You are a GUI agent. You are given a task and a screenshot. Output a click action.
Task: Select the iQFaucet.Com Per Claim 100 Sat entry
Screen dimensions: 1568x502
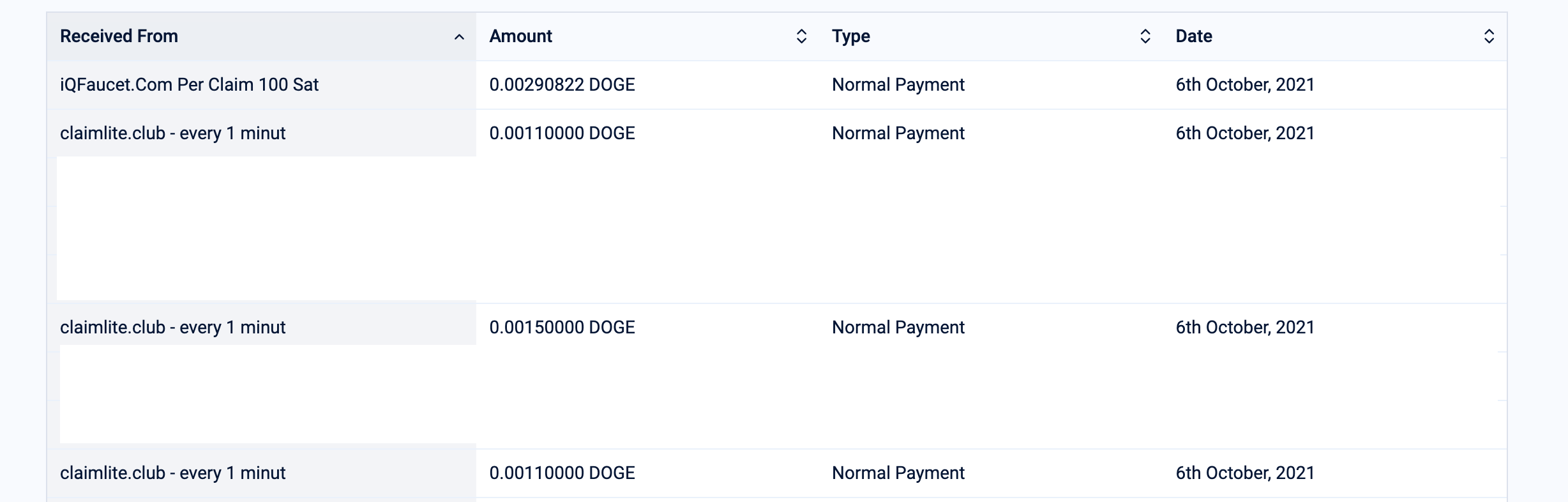coord(189,85)
